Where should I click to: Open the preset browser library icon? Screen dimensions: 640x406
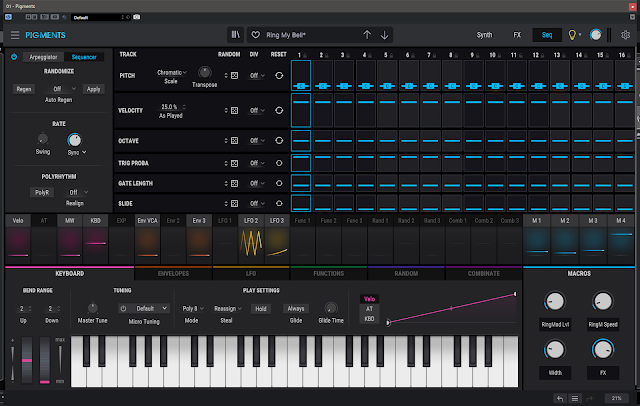coord(236,35)
